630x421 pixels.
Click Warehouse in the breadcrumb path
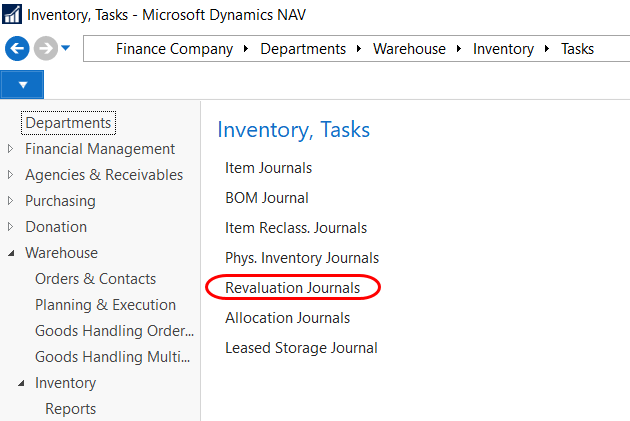coord(410,49)
